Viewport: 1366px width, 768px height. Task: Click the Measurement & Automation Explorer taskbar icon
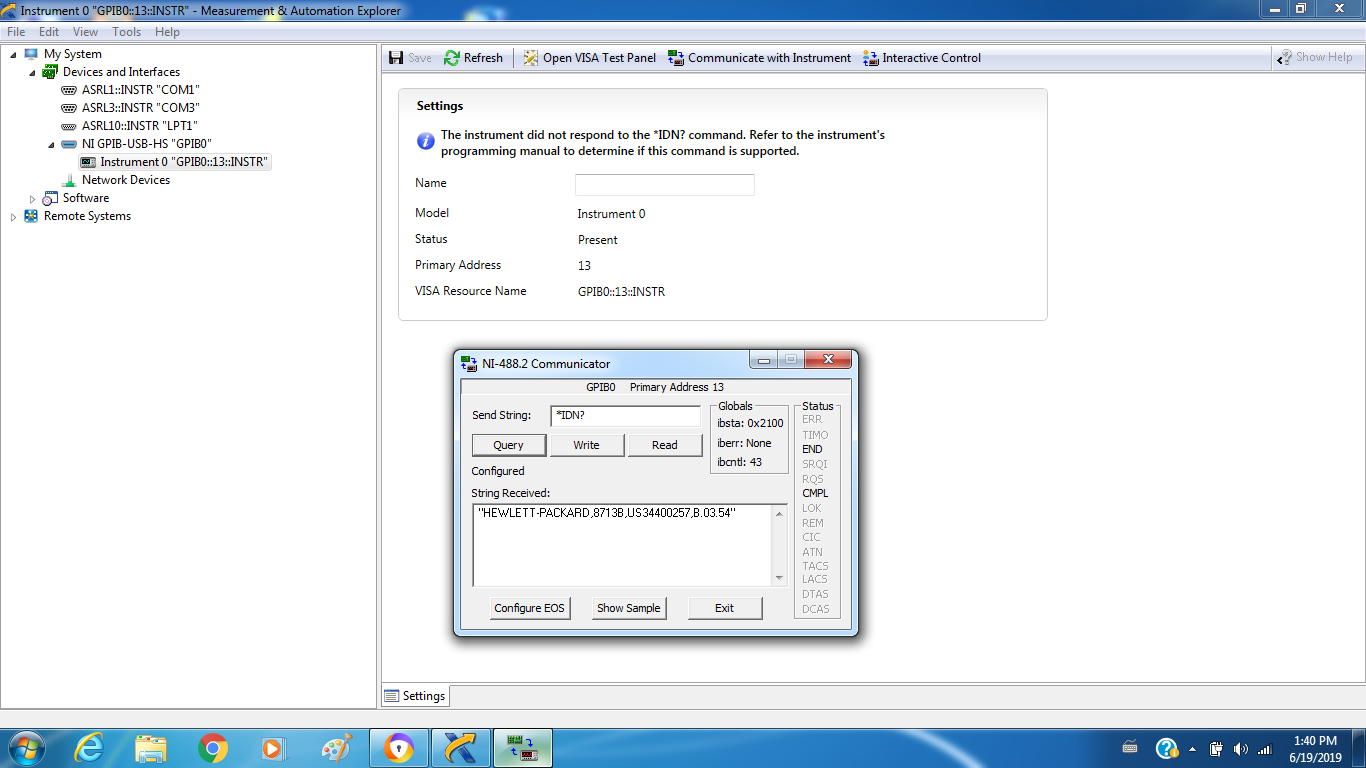pyautogui.click(x=461, y=748)
